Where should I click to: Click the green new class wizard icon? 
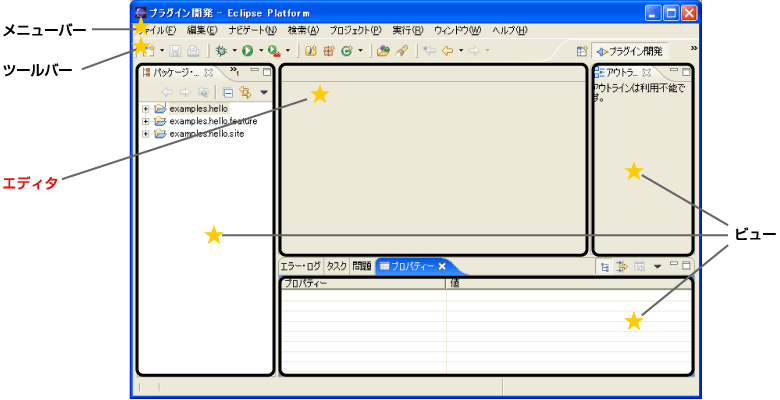click(347, 51)
